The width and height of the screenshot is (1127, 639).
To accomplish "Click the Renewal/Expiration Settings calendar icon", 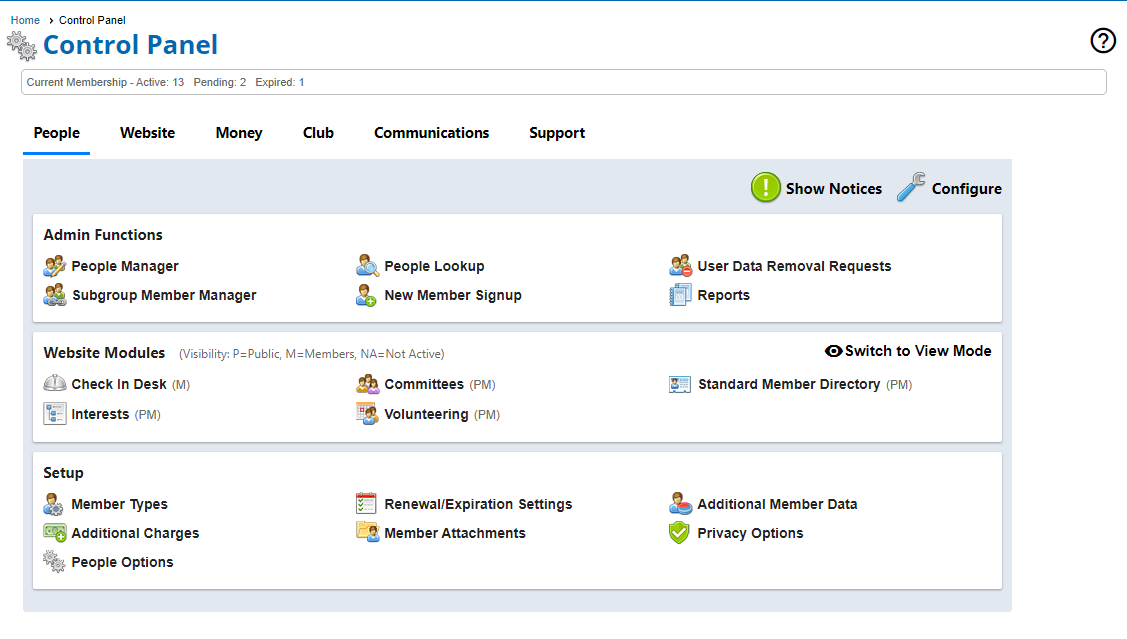I will coord(367,504).
